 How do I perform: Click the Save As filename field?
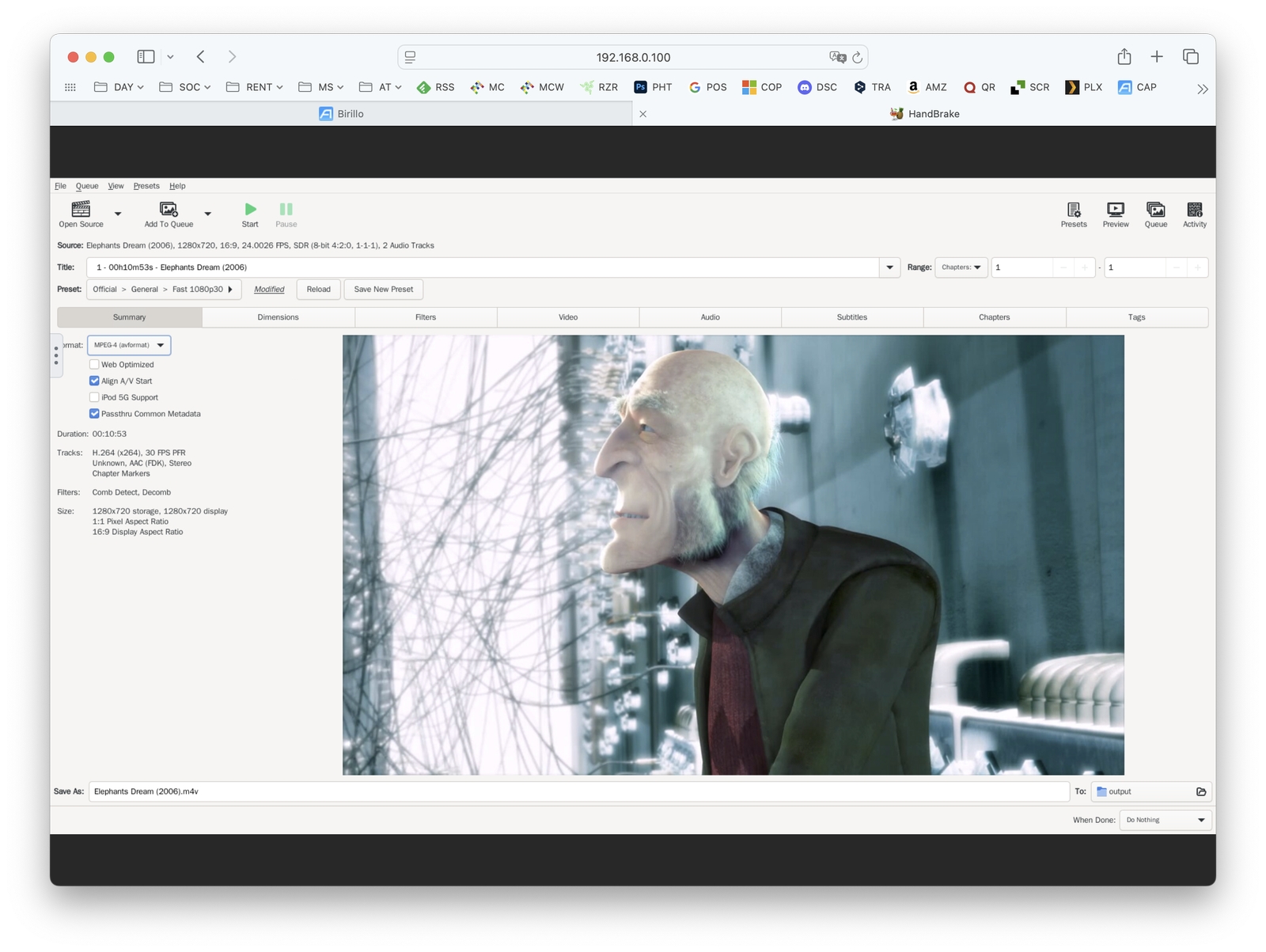[578, 791]
